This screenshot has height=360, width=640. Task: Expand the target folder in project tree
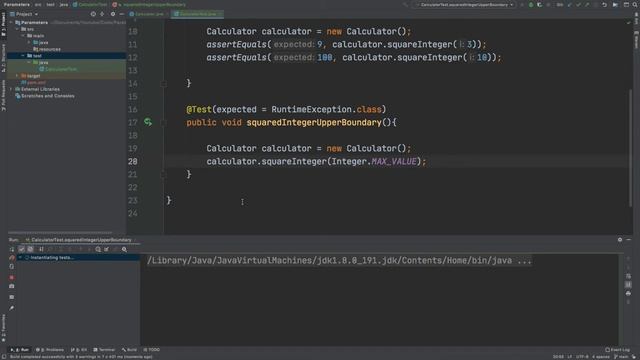17,76
